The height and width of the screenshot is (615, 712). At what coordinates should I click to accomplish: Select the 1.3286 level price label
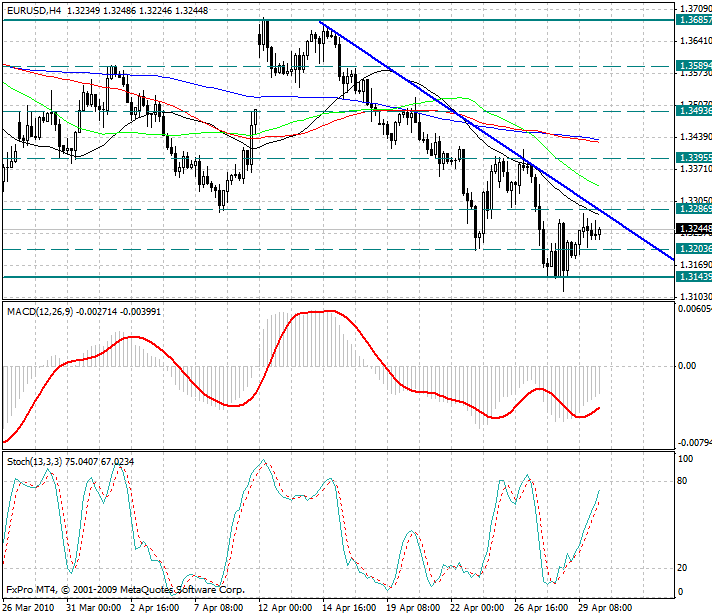point(694,208)
